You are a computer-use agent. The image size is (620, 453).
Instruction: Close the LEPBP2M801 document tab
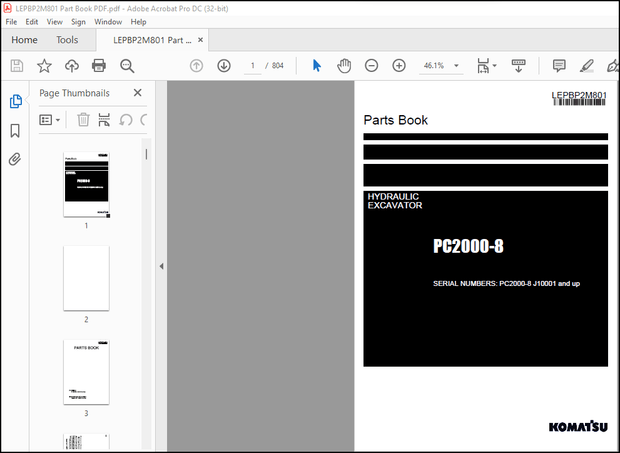[x=200, y=40]
